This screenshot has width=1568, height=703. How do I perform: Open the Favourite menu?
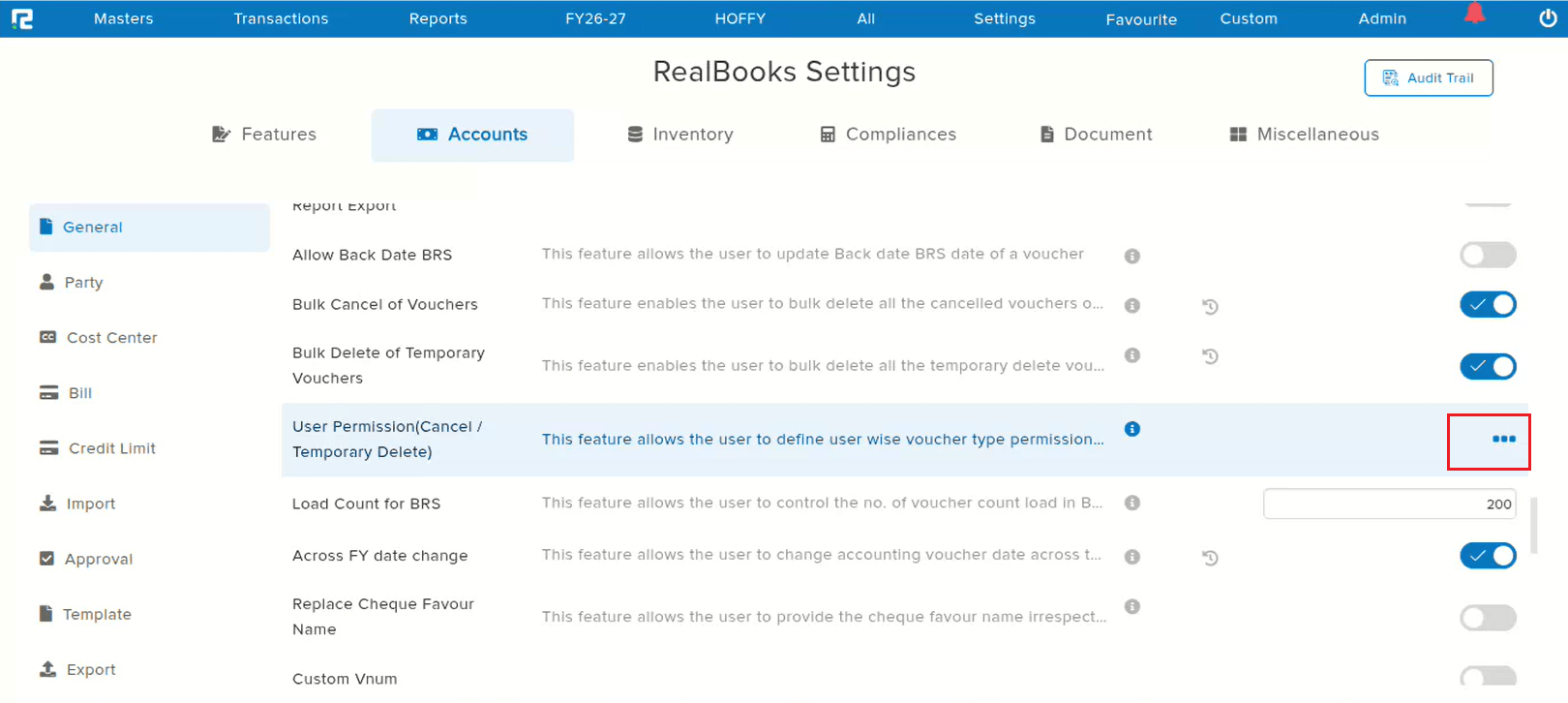pos(1141,19)
